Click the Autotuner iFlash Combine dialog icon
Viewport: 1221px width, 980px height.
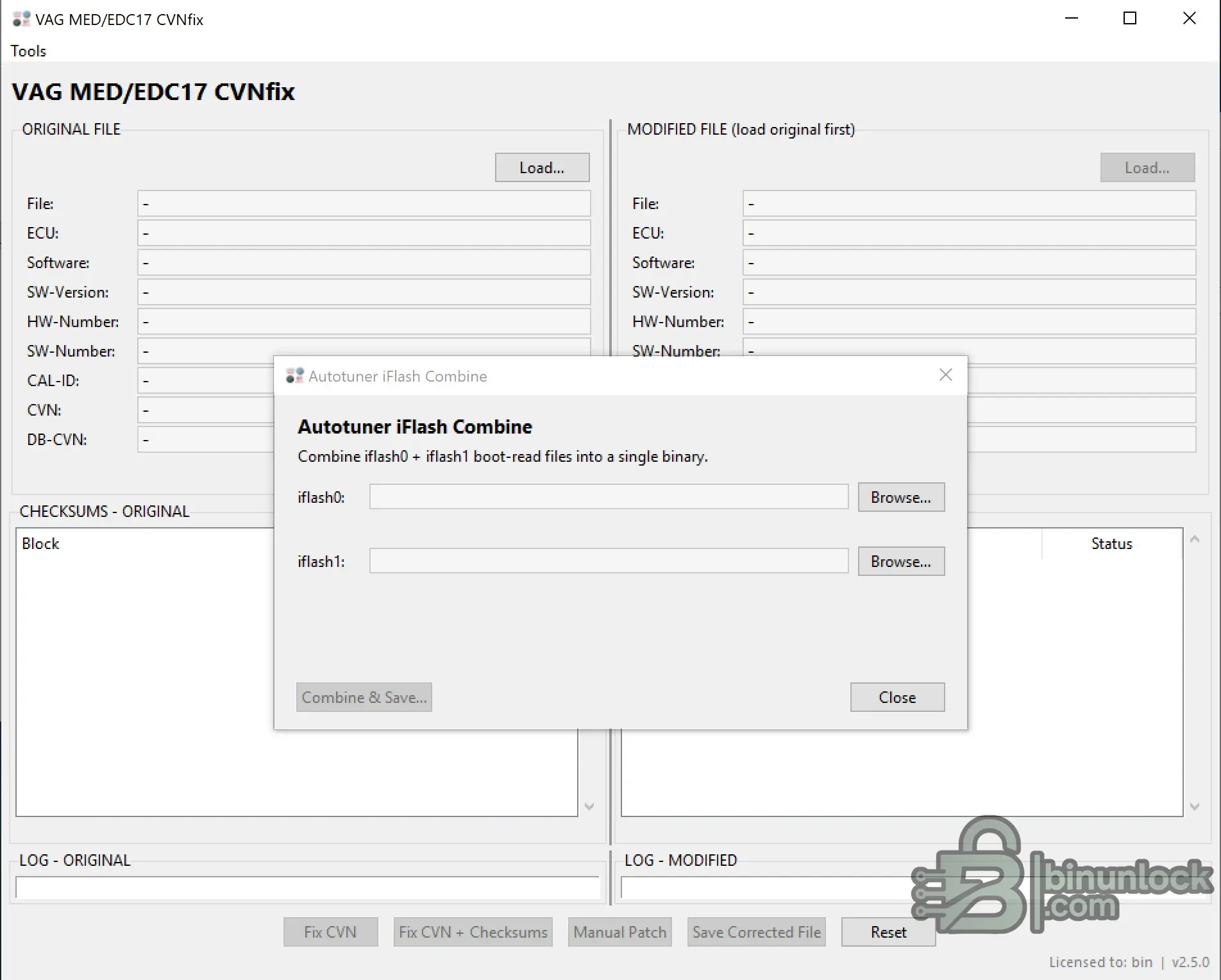pyautogui.click(x=294, y=376)
